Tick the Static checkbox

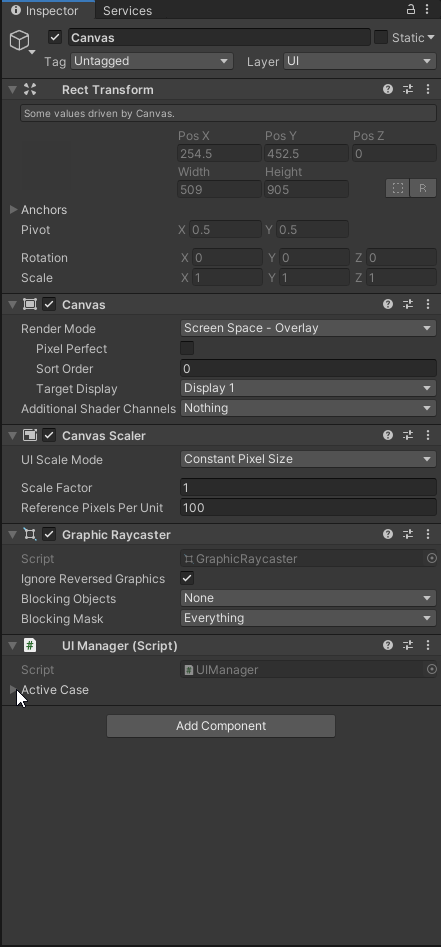tap(381, 37)
